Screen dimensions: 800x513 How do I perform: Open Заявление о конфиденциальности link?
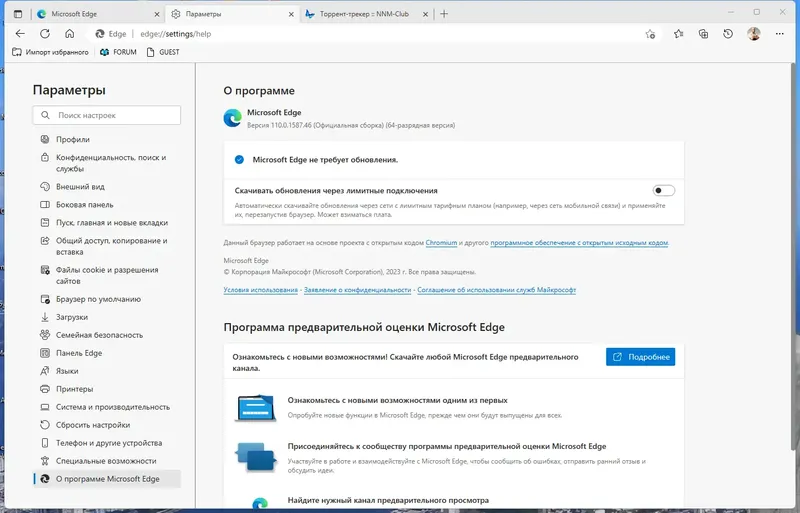pos(357,290)
